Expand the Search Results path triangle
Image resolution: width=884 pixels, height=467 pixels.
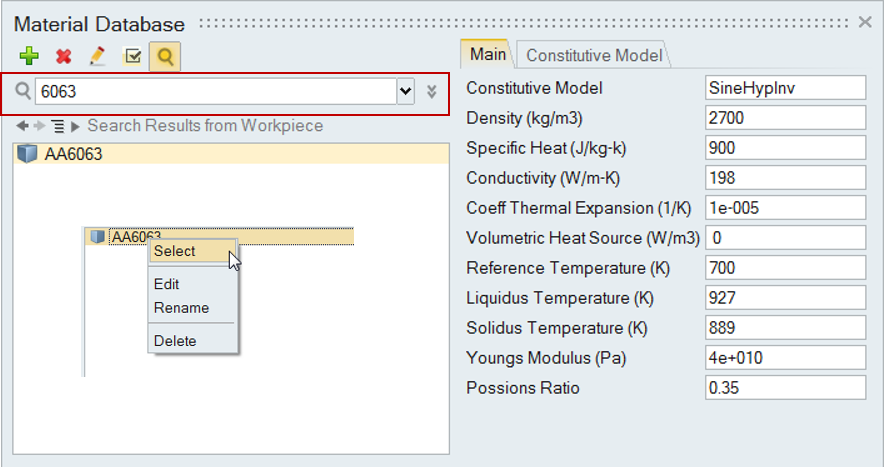pyautogui.click(x=75, y=126)
